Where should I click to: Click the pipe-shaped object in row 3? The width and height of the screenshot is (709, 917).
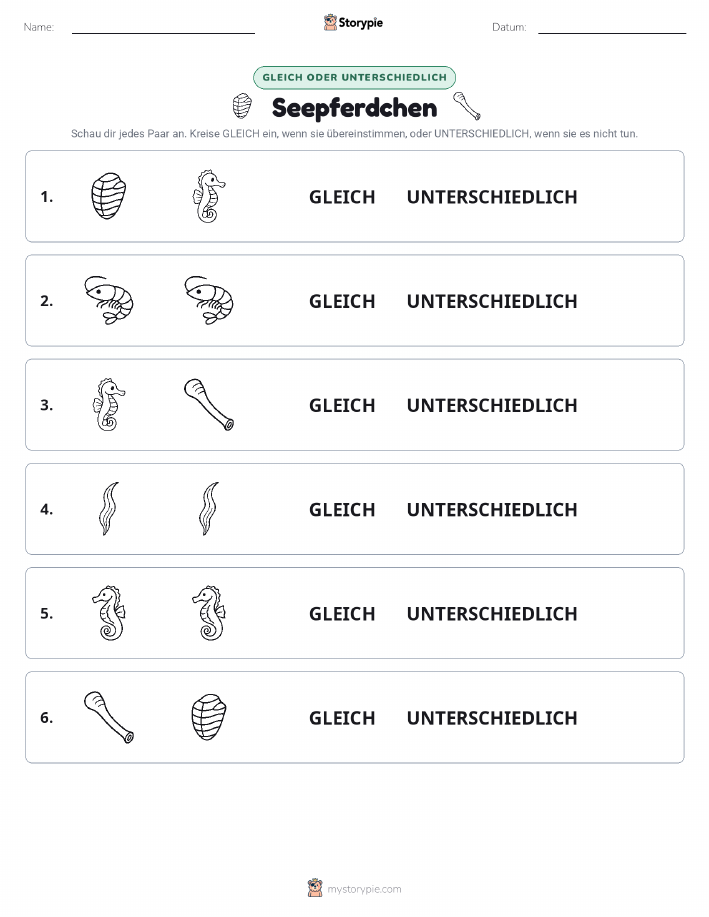click(x=209, y=405)
